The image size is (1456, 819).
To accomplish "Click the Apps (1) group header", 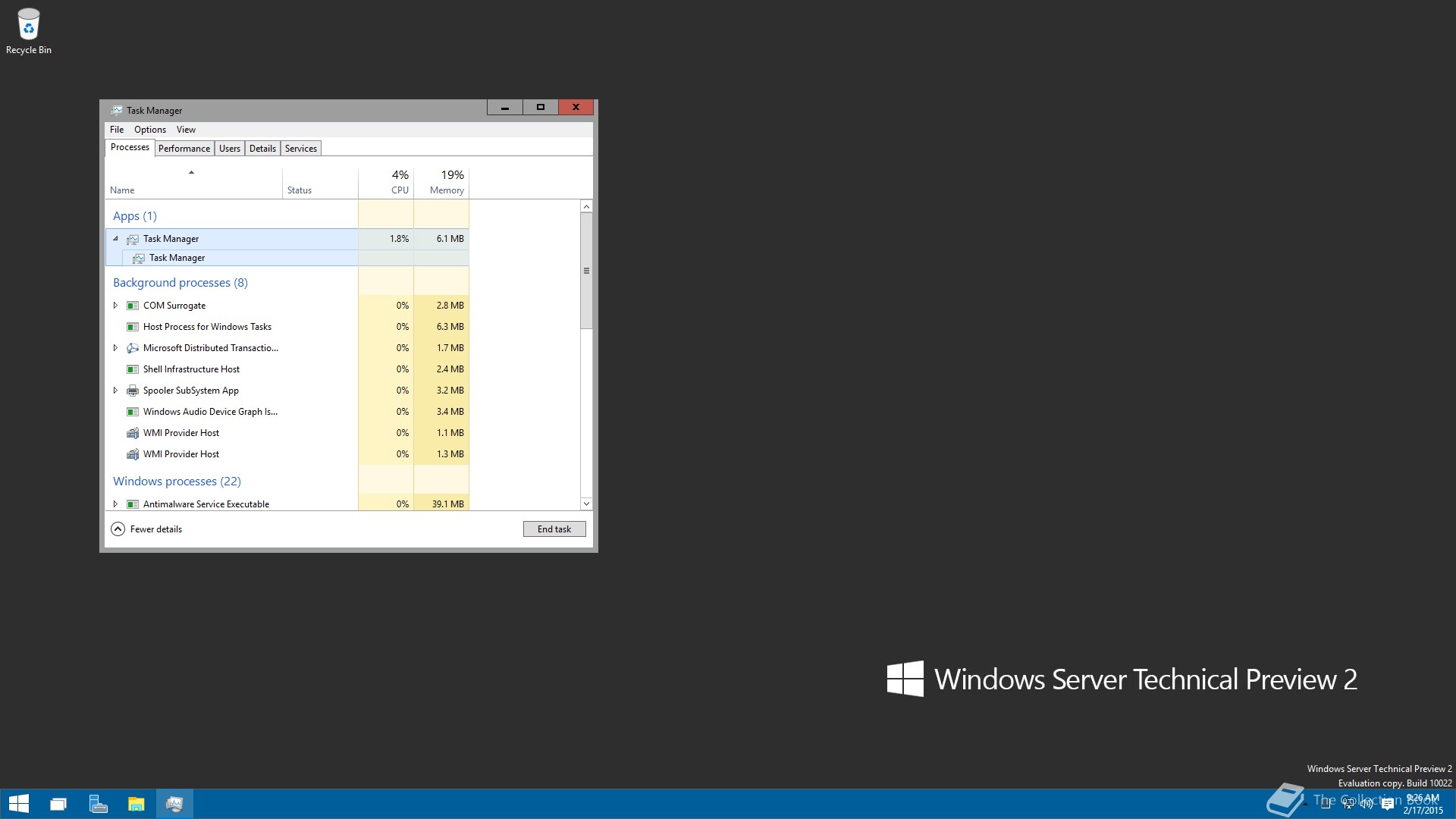I will [135, 216].
